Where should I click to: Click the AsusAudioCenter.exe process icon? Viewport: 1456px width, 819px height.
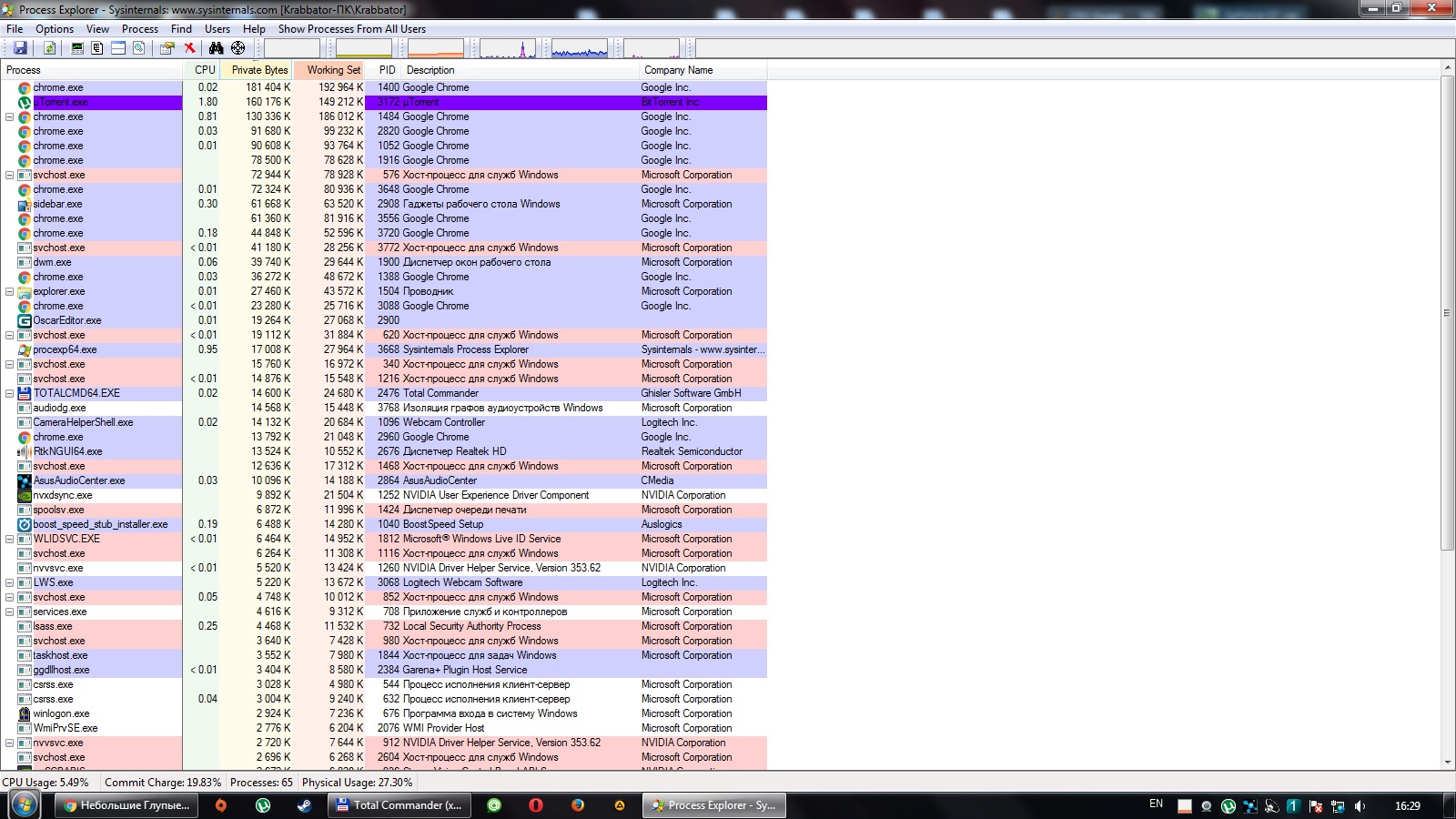[x=25, y=480]
